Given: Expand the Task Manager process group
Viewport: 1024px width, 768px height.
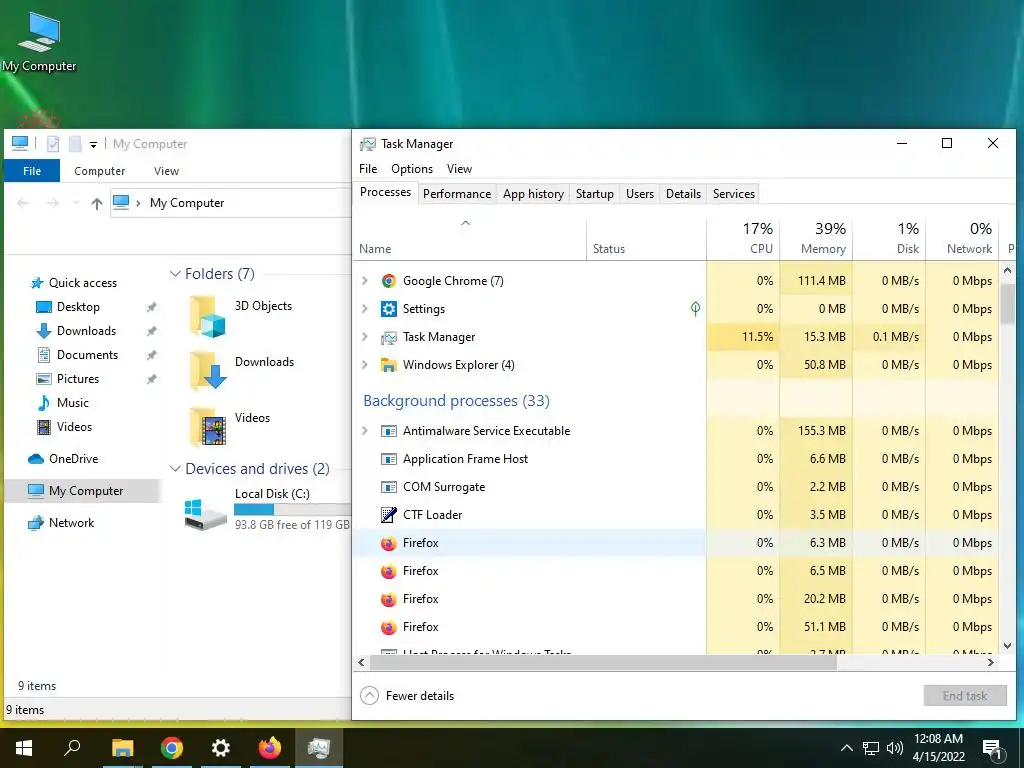Looking at the screenshot, I should [x=364, y=337].
